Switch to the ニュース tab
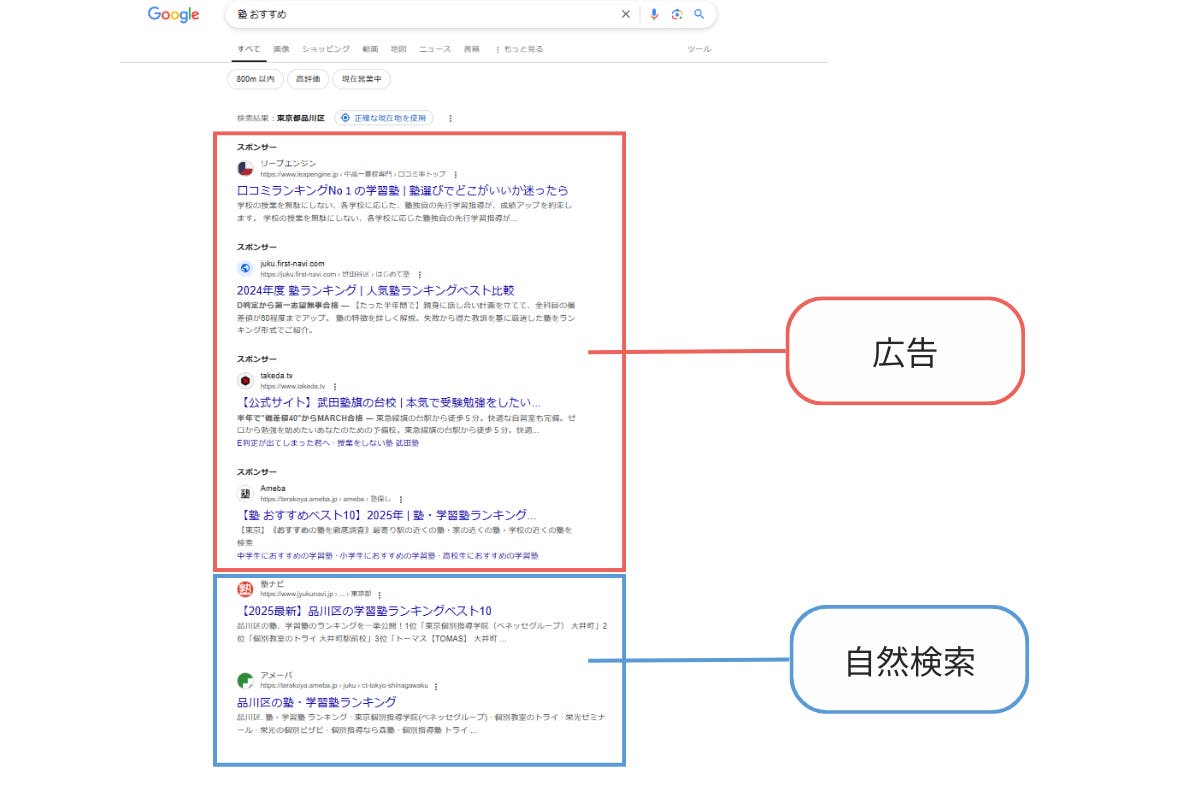Screen dimensions: 1200x800 [435, 49]
